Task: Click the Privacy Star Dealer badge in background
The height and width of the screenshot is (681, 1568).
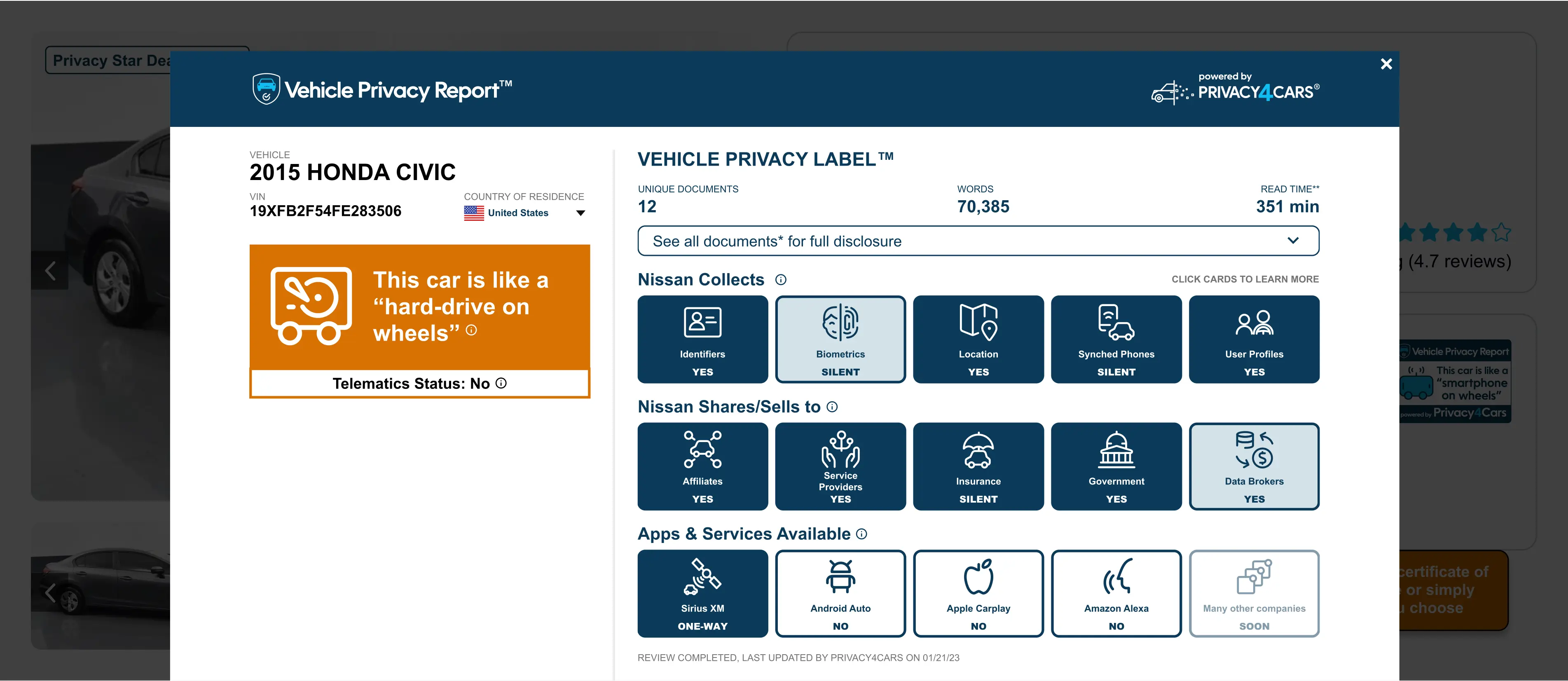Action: (108, 60)
